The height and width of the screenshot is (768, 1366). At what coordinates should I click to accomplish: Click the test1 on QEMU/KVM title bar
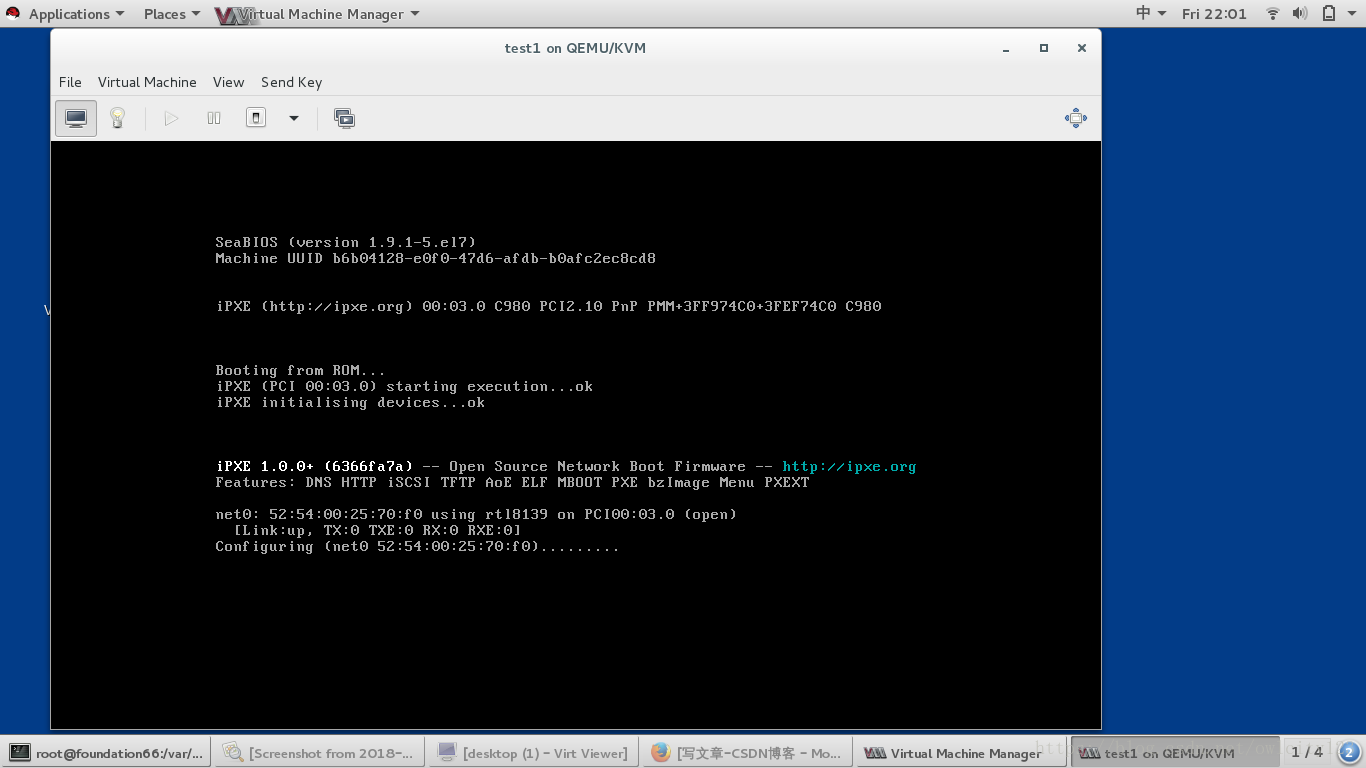[575, 48]
